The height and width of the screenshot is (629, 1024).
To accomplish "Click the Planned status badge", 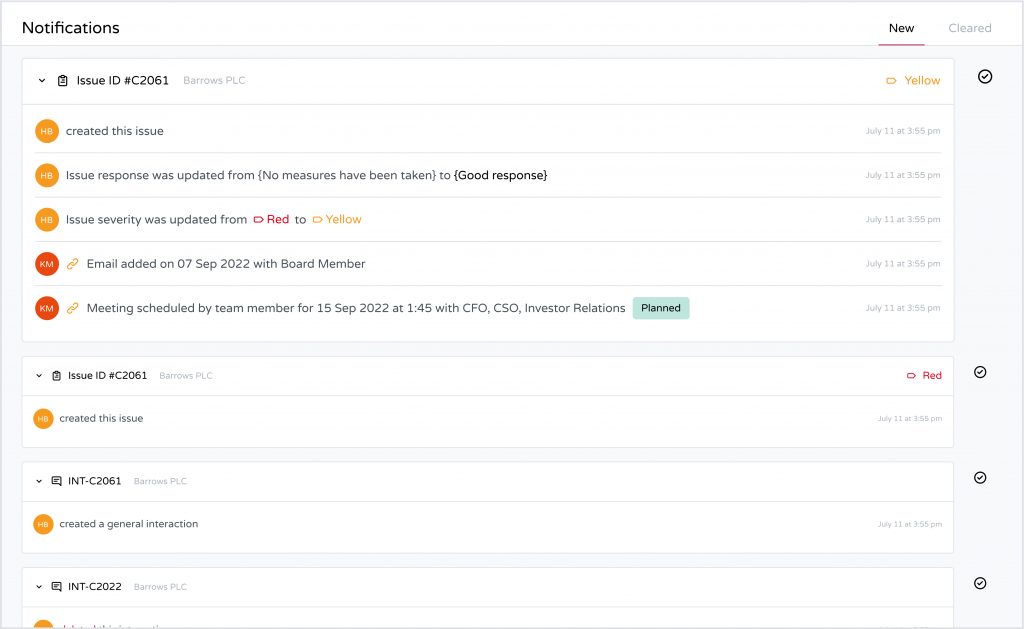I will pos(661,308).
